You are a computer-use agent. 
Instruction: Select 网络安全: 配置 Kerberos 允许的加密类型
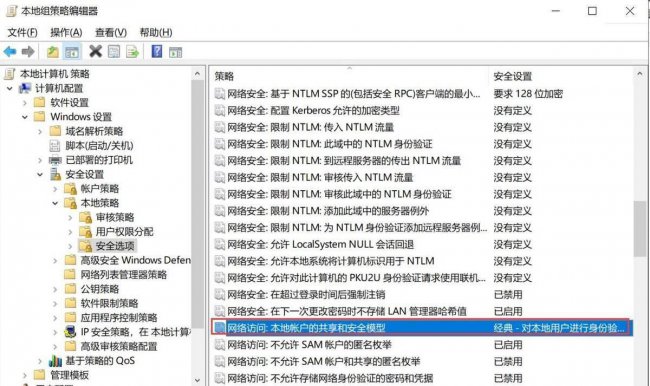(x=313, y=111)
